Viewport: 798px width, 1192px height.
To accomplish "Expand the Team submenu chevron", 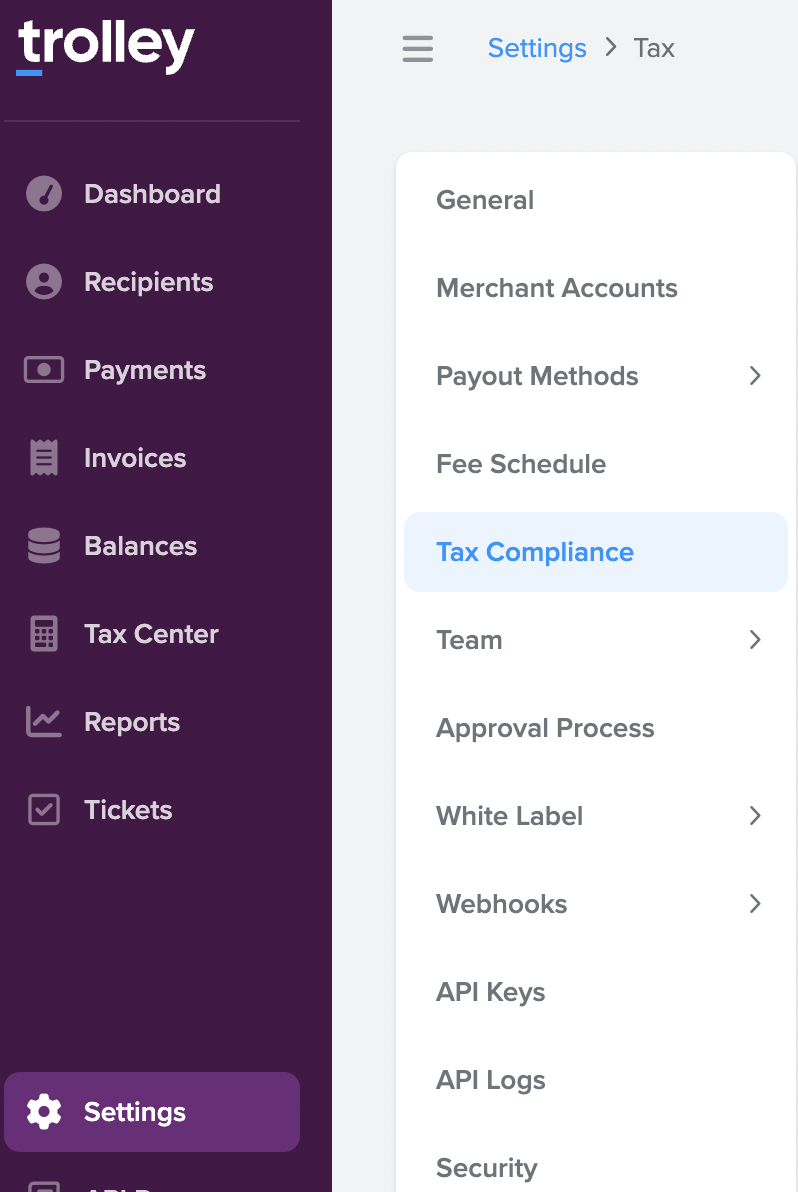I will tap(755, 640).
